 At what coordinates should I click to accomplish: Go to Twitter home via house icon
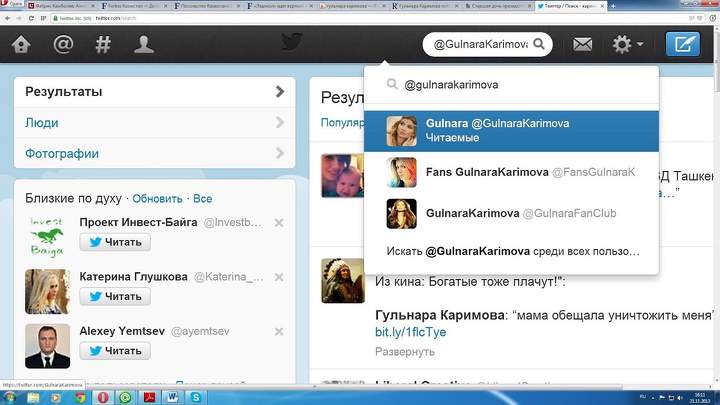click(21, 45)
